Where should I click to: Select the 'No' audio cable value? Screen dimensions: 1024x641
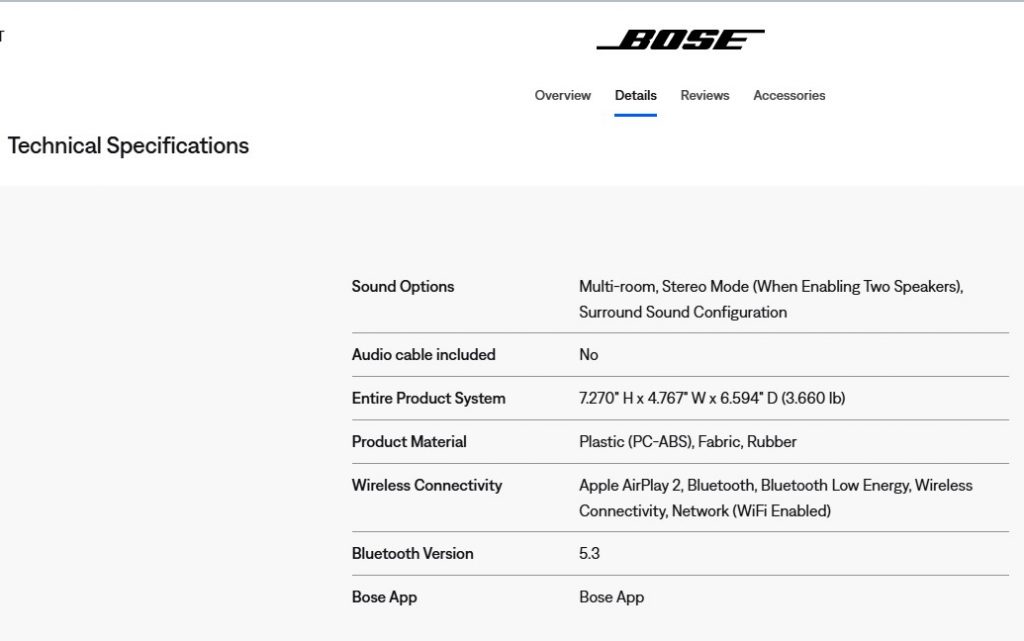(588, 354)
